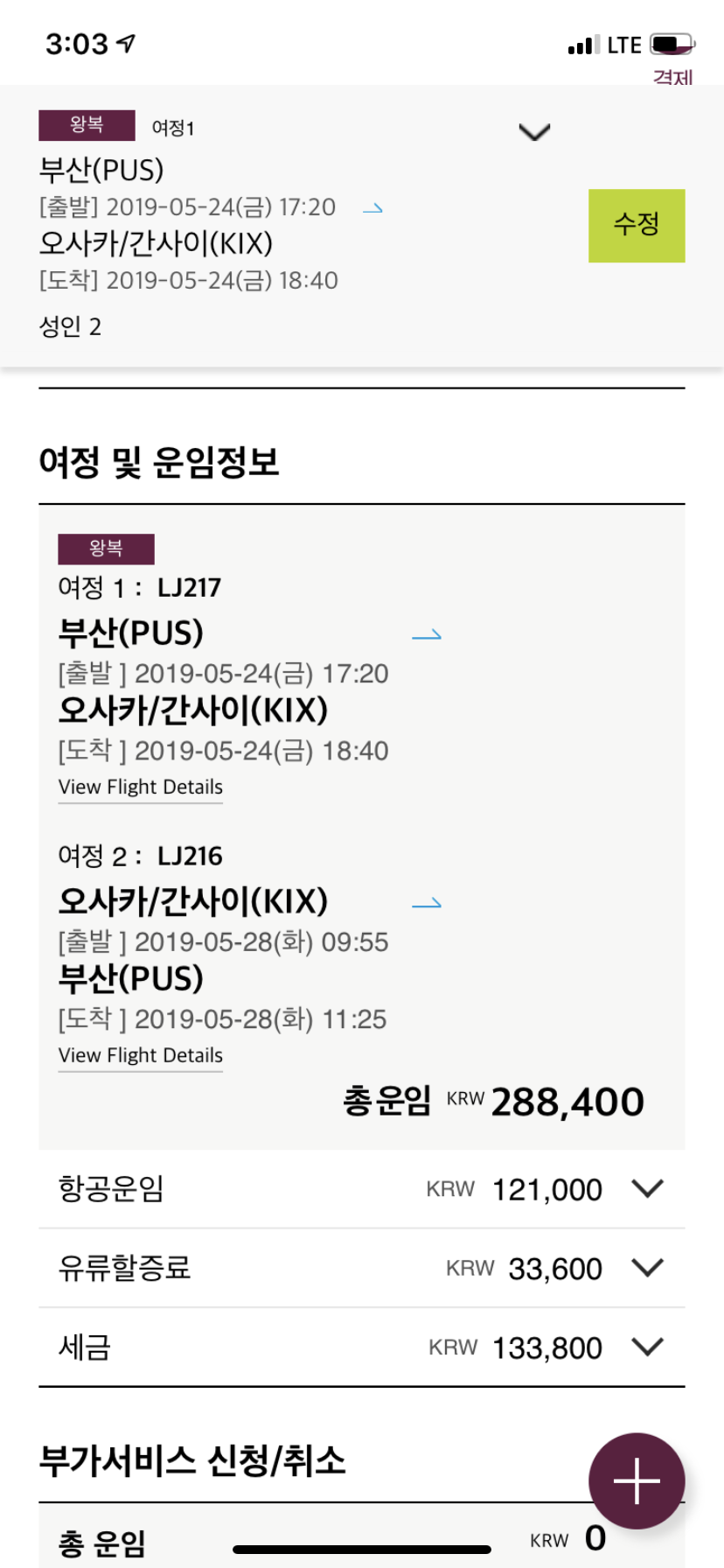Screen dimensions: 724x1568
Task: Expand the 항공운임 fare breakdown
Action: point(647,1188)
